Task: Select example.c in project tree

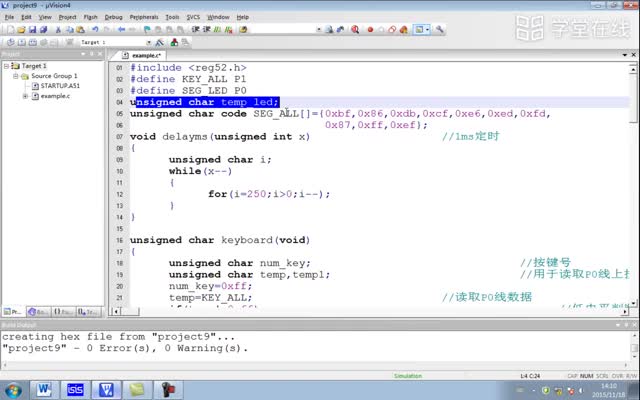Action: point(55,96)
